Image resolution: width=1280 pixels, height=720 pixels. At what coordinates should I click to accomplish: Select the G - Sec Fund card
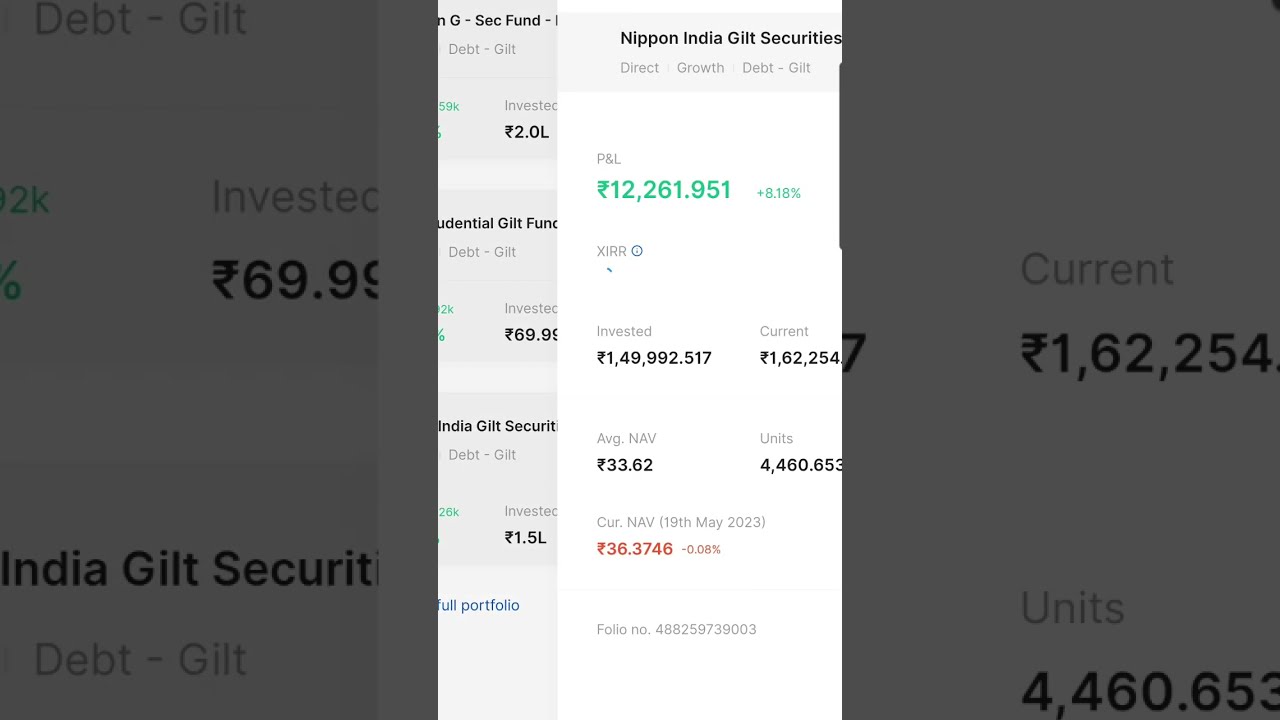[497, 80]
